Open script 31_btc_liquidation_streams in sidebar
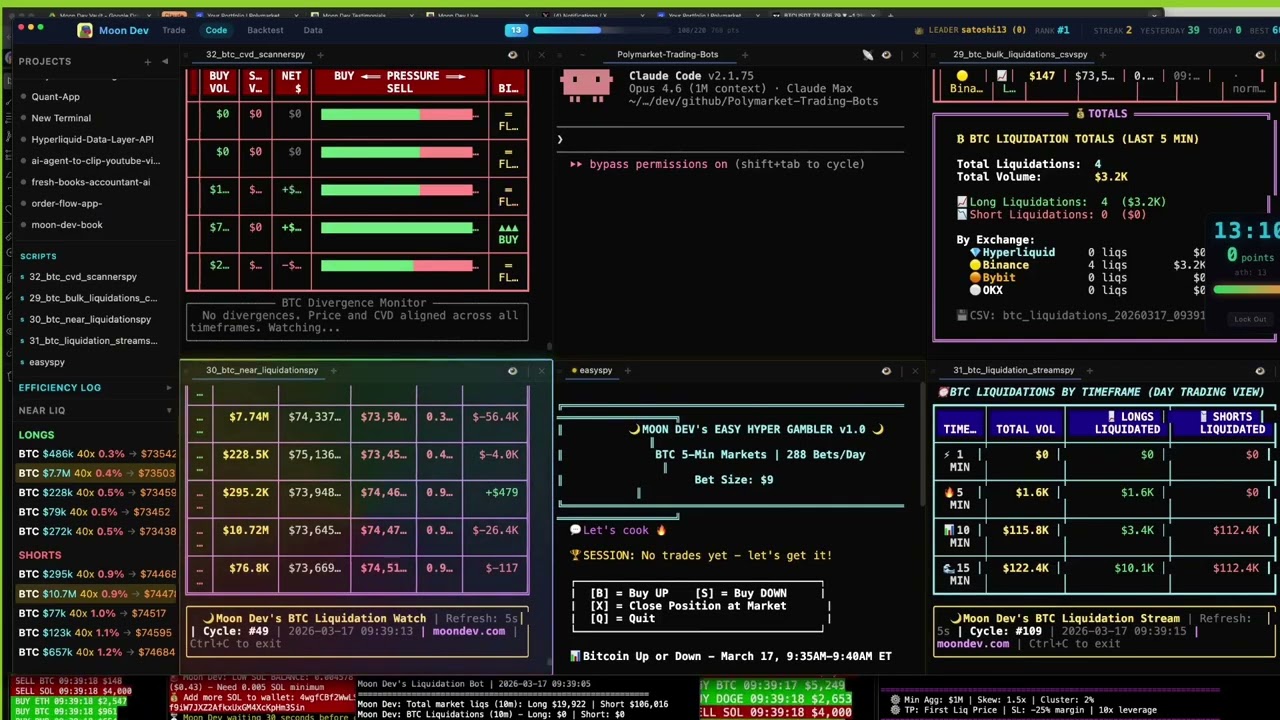 [93, 340]
